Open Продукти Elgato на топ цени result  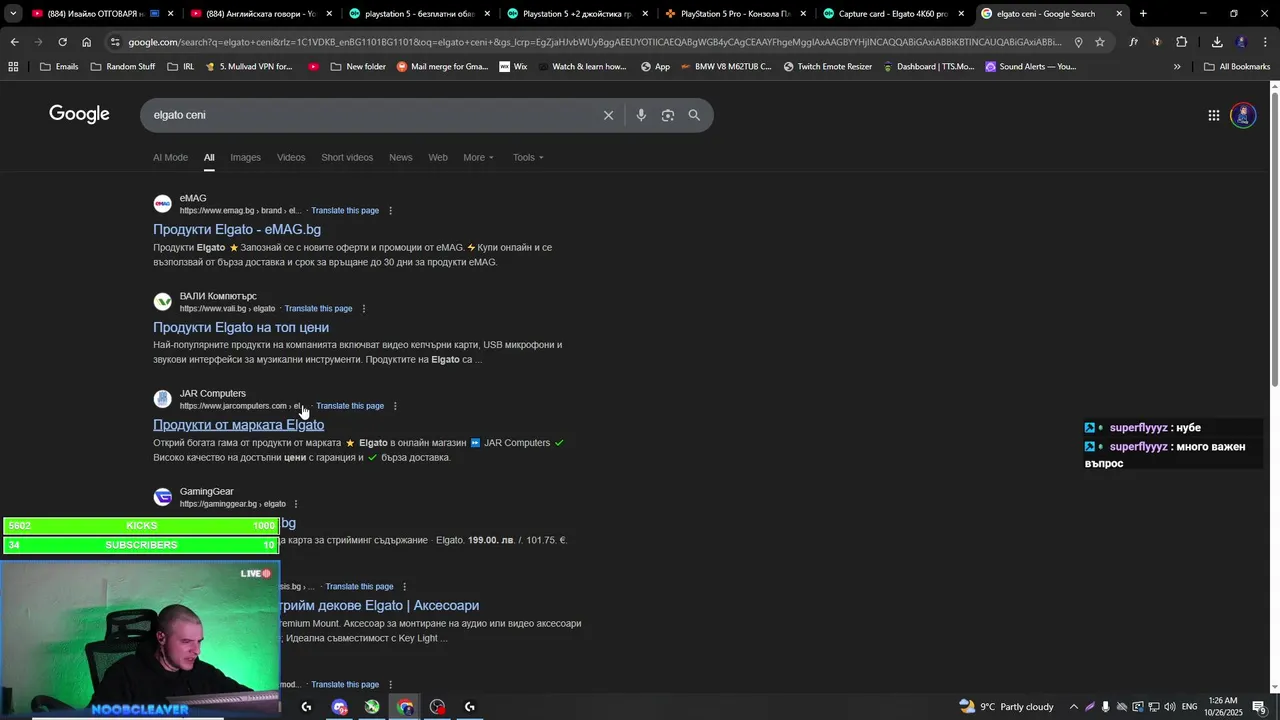coord(241,327)
